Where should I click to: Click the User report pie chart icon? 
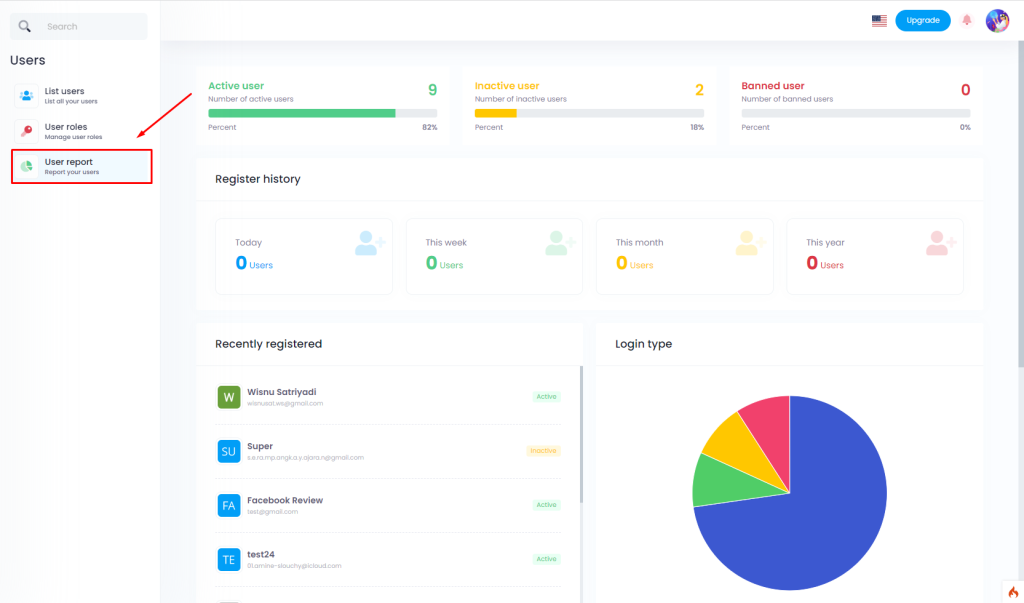click(27, 166)
